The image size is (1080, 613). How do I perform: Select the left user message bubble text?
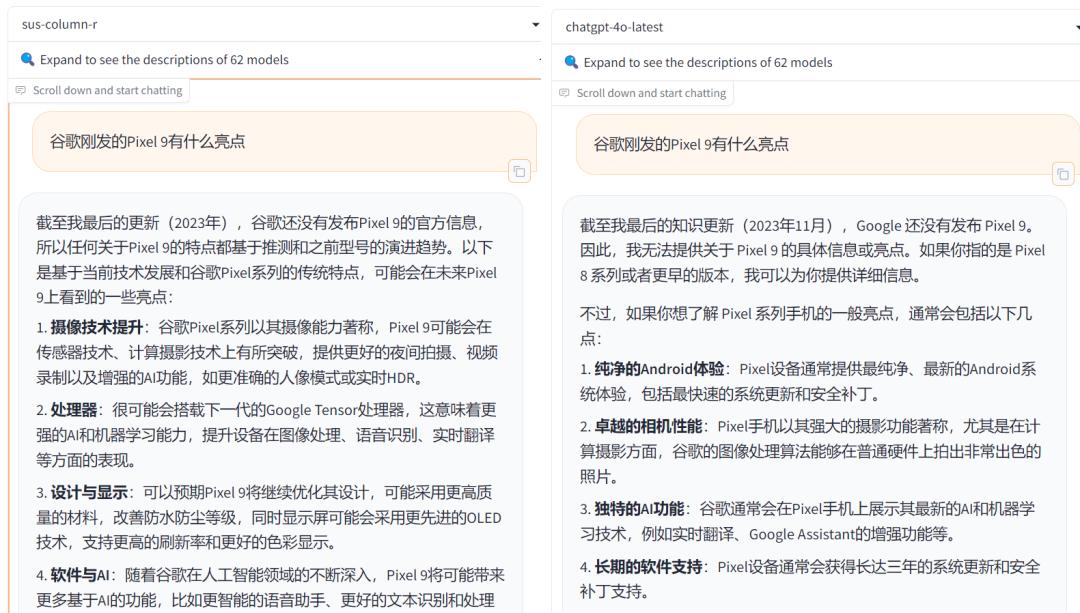(148, 141)
